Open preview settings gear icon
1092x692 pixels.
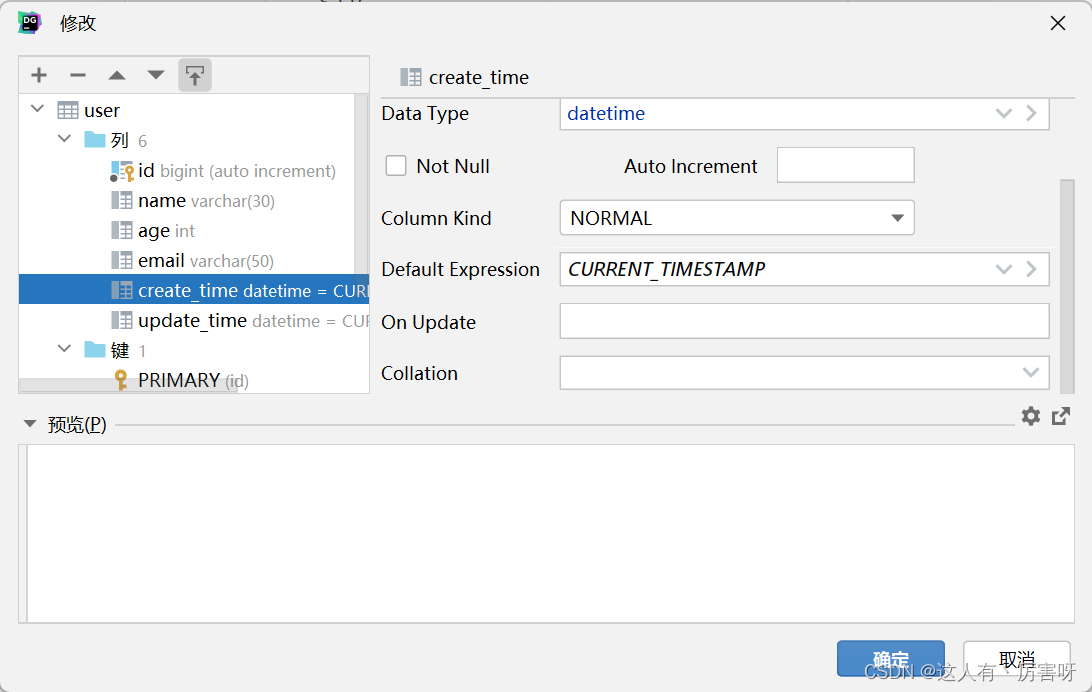1031,416
